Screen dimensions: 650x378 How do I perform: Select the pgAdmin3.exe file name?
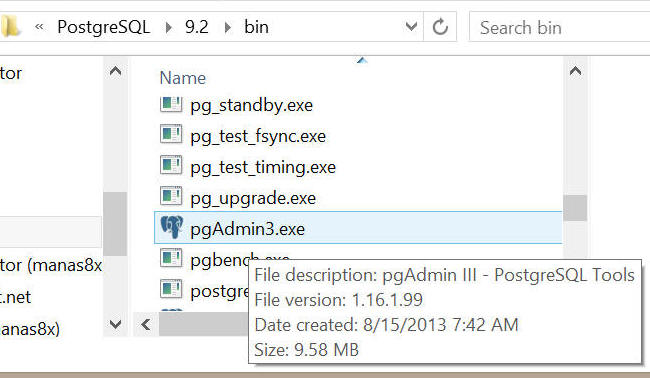(x=247, y=229)
